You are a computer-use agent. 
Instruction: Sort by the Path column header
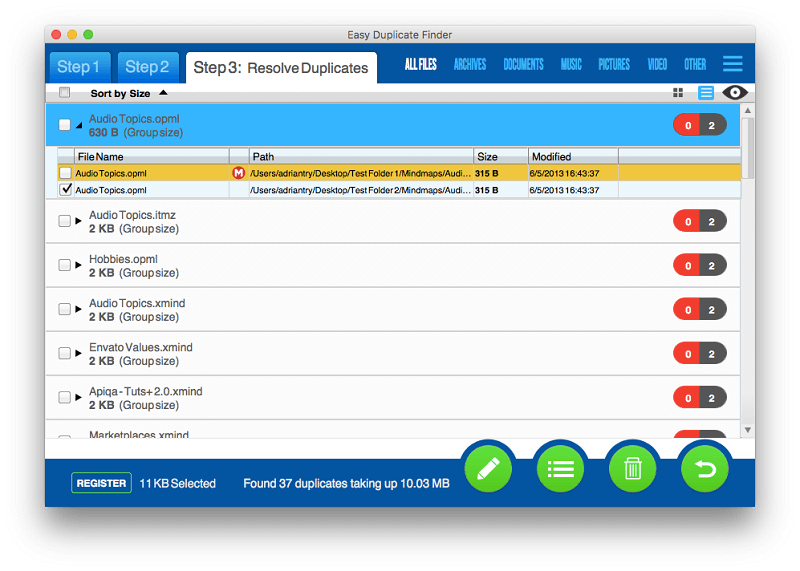(x=361, y=156)
